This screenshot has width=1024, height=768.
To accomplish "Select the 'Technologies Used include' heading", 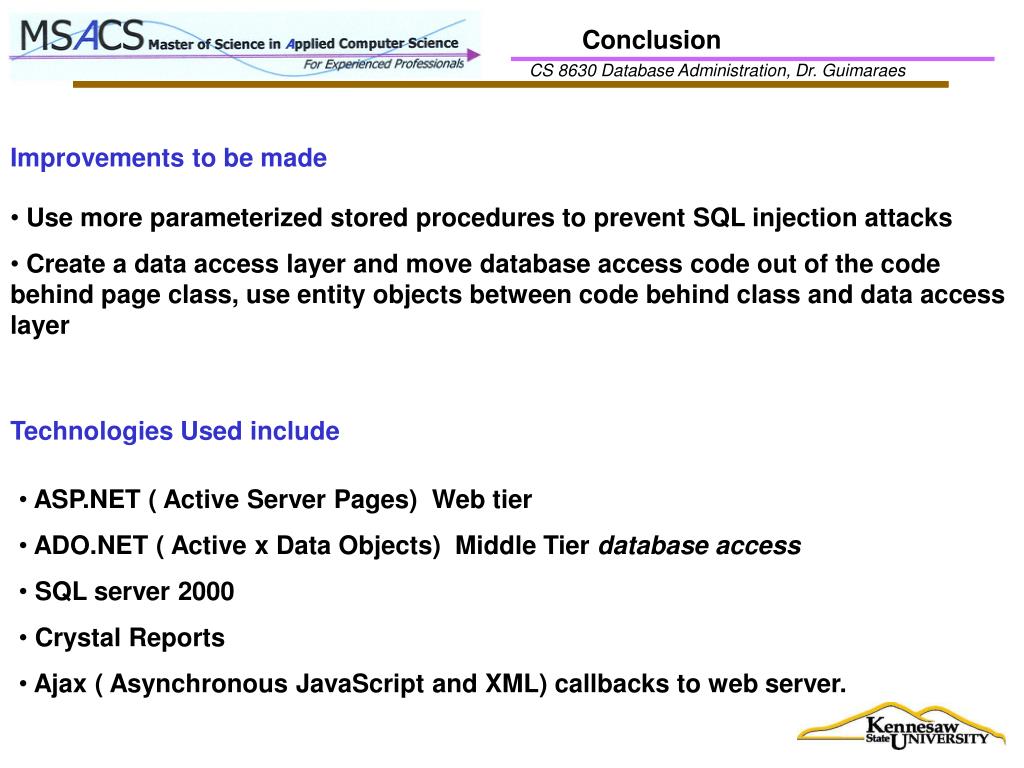I will [175, 431].
